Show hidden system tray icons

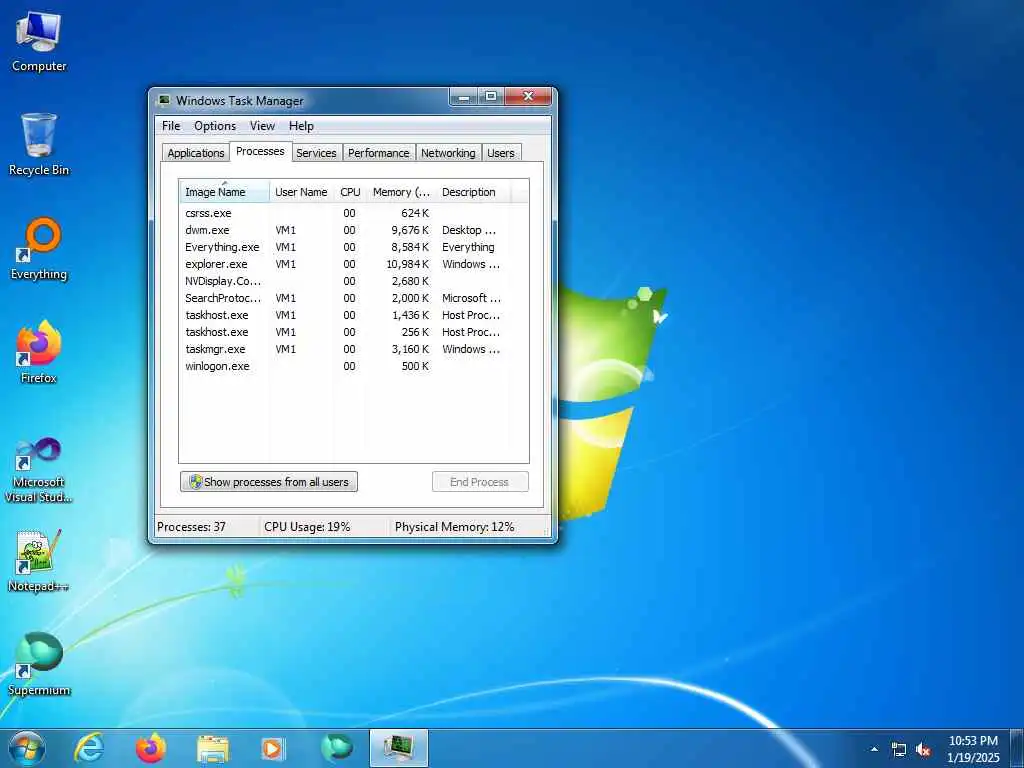tap(874, 749)
